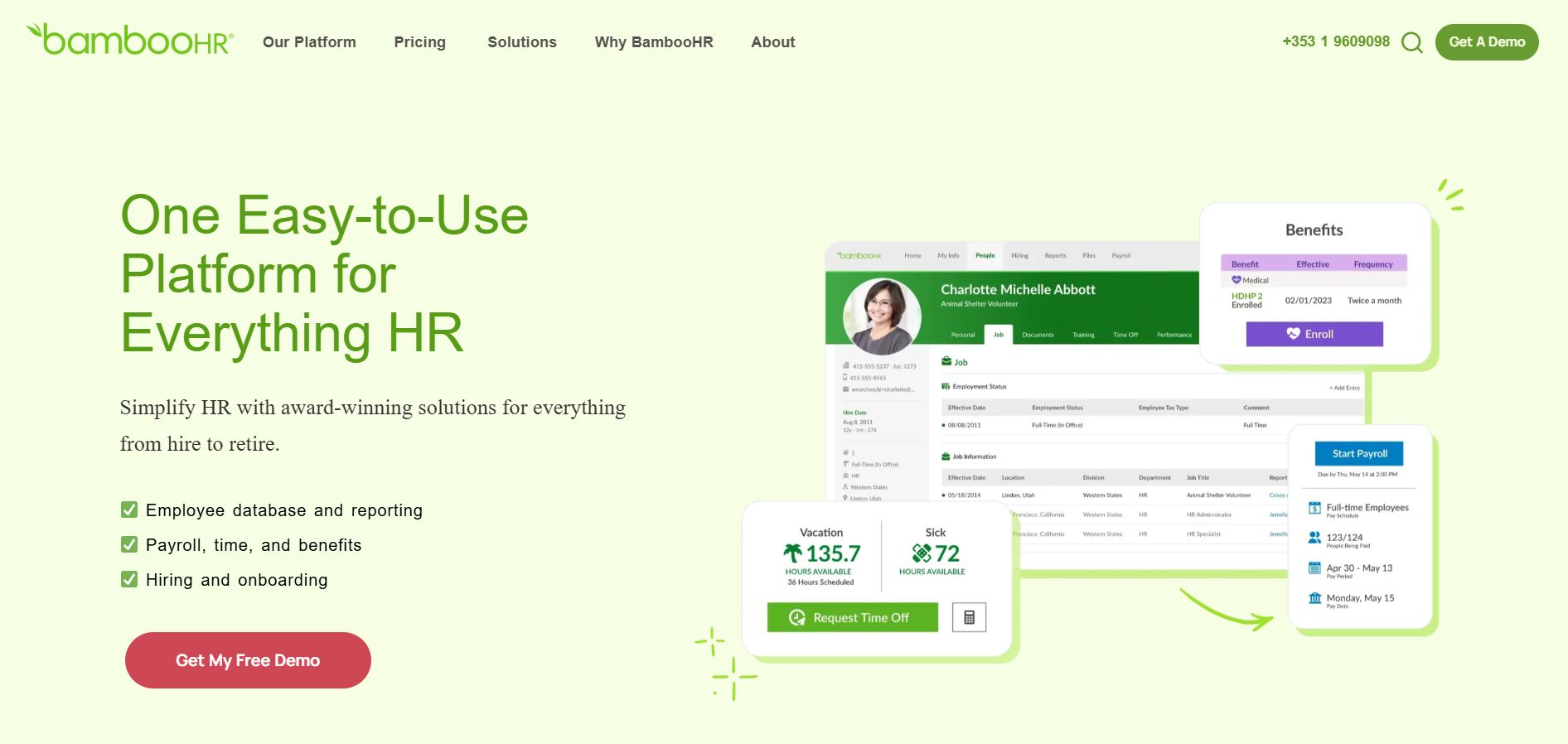Open the About menu item
This screenshot has width=1568, height=744.
click(772, 42)
